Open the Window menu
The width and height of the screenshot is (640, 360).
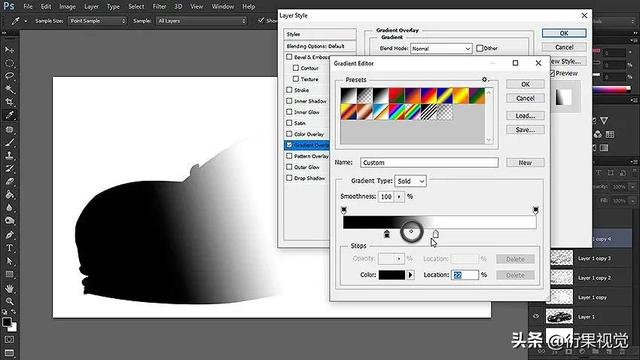(x=223, y=7)
